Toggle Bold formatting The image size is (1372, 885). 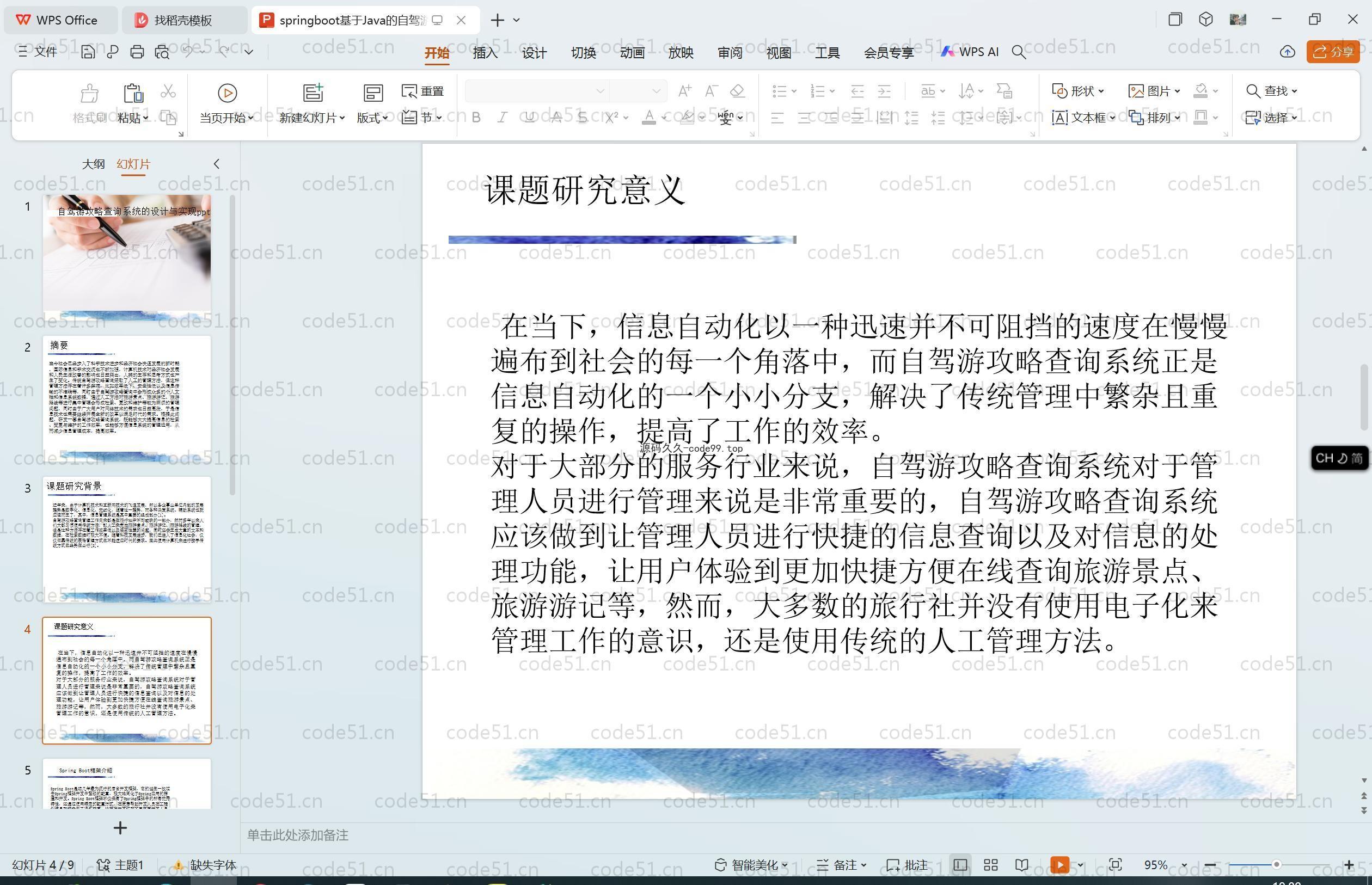point(476,118)
